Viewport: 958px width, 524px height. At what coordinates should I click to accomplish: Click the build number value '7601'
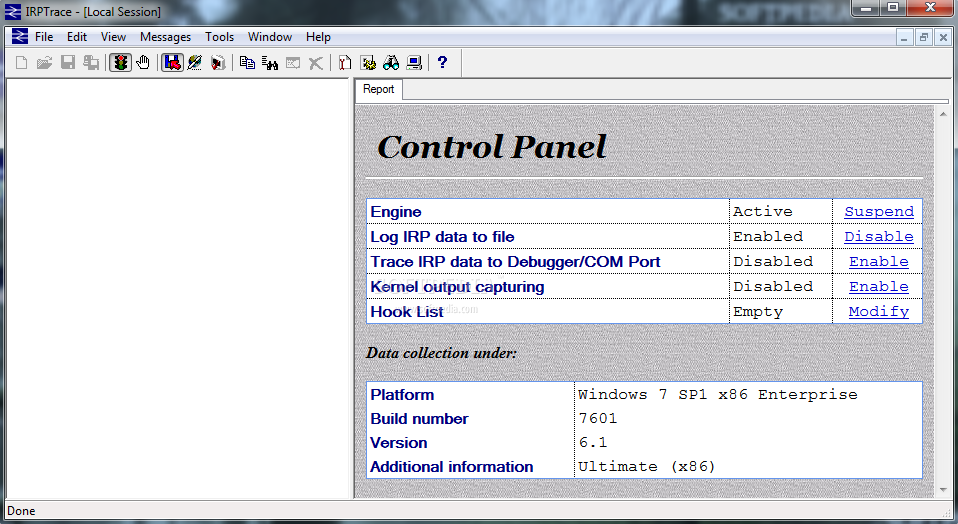click(598, 418)
